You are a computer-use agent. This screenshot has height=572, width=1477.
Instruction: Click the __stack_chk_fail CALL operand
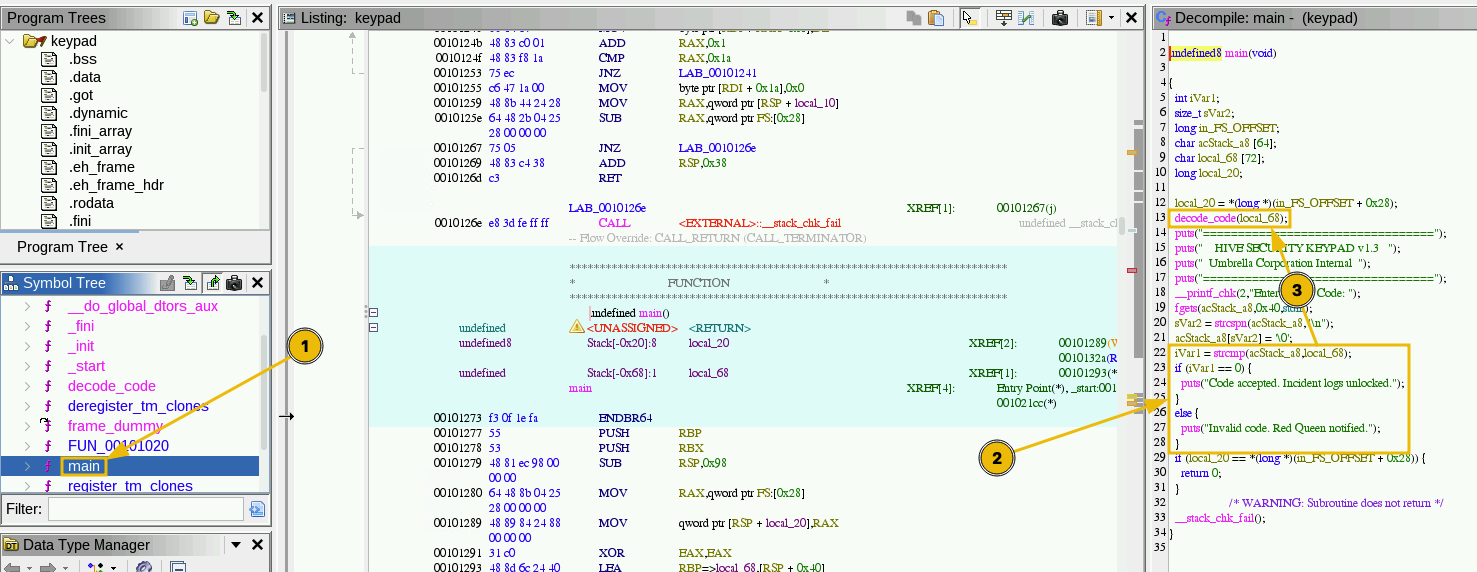(x=759, y=223)
